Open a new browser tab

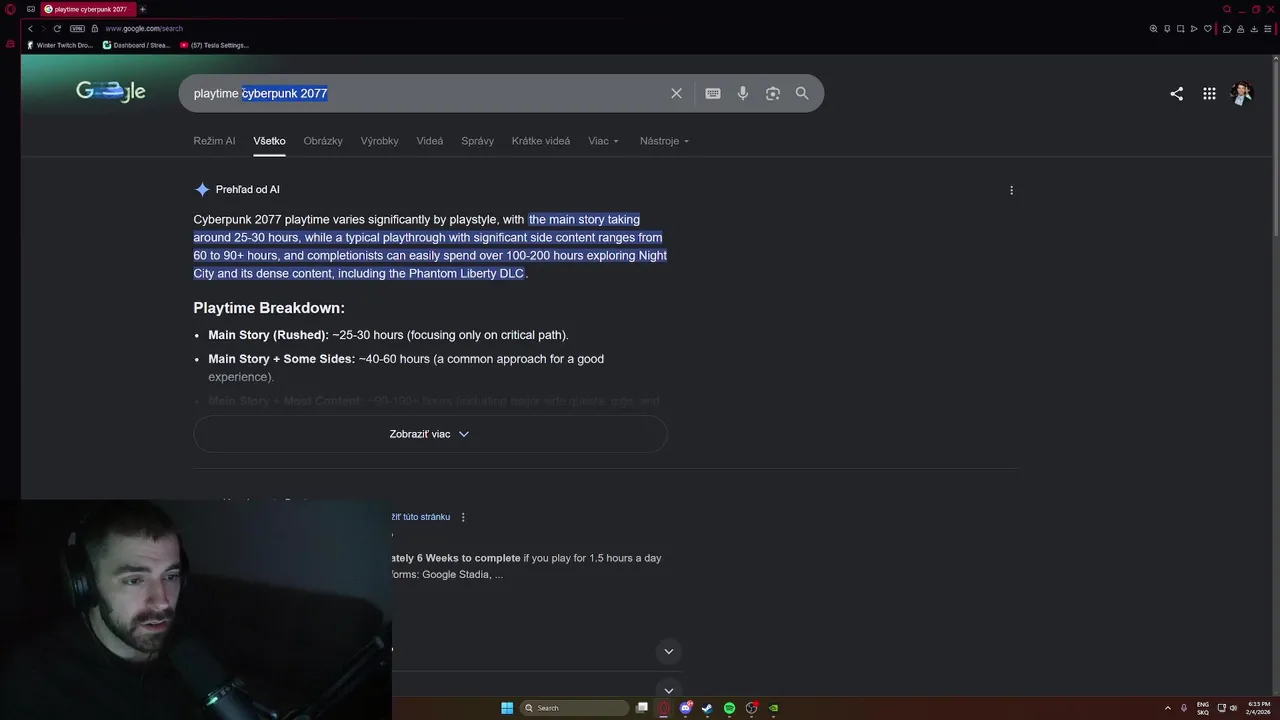142,9
